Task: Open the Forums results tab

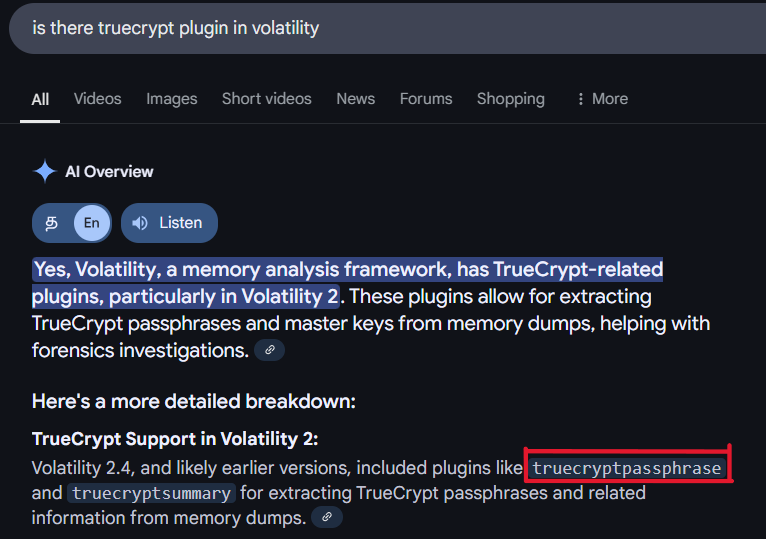Action: click(x=426, y=99)
